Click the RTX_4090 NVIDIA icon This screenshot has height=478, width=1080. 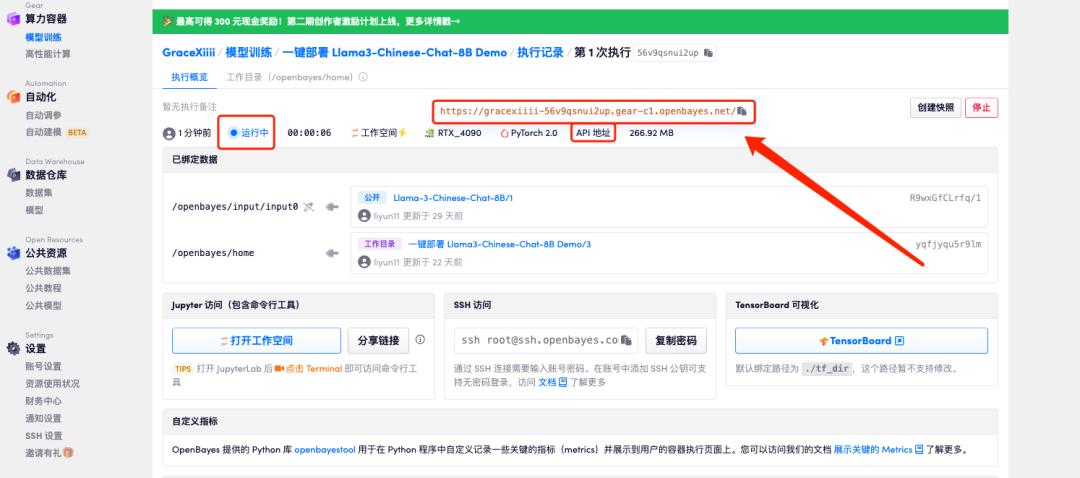(x=429, y=133)
